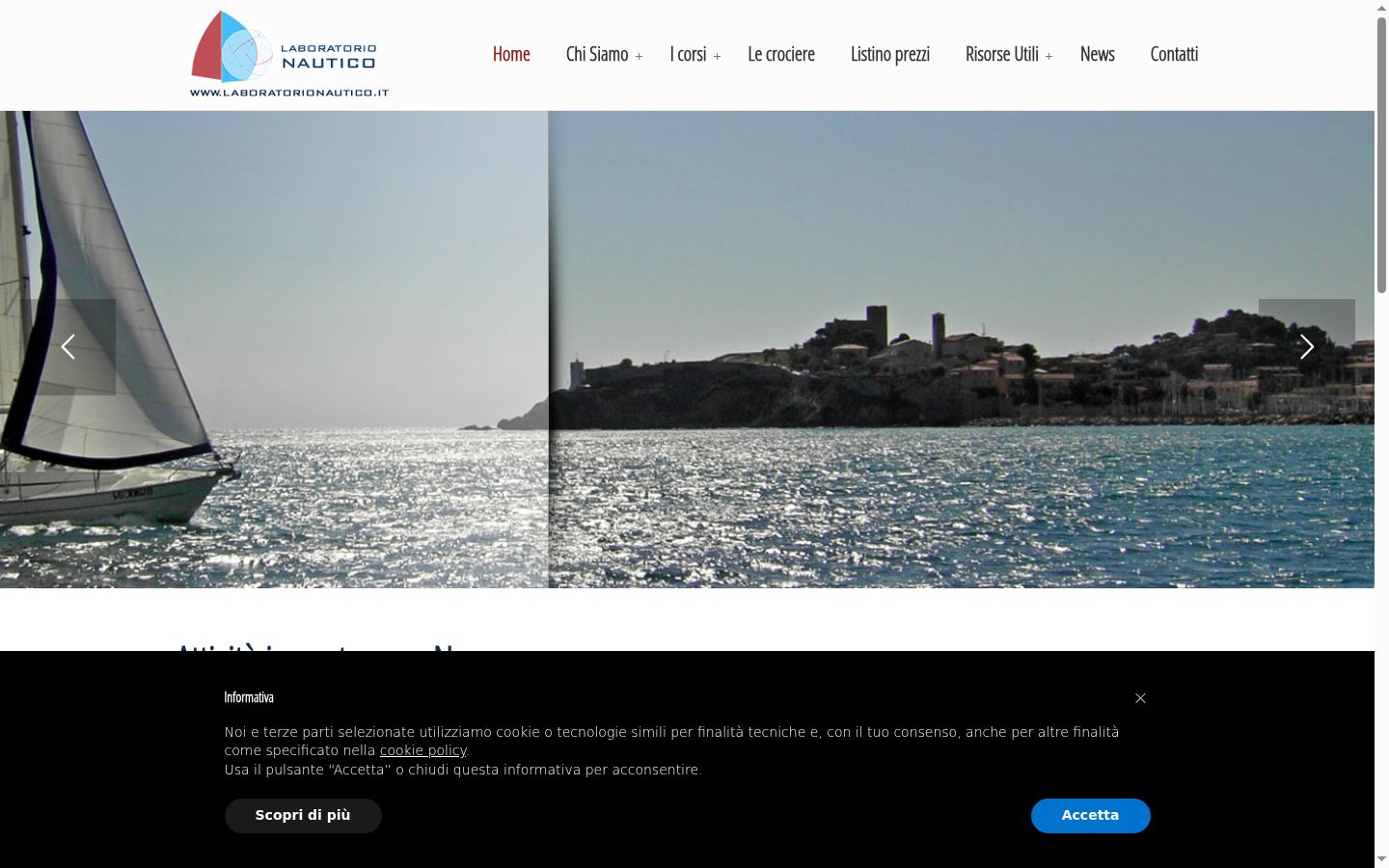This screenshot has height=868, width=1389.
Task: Open the cookie policy link
Action: pyautogui.click(x=423, y=750)
